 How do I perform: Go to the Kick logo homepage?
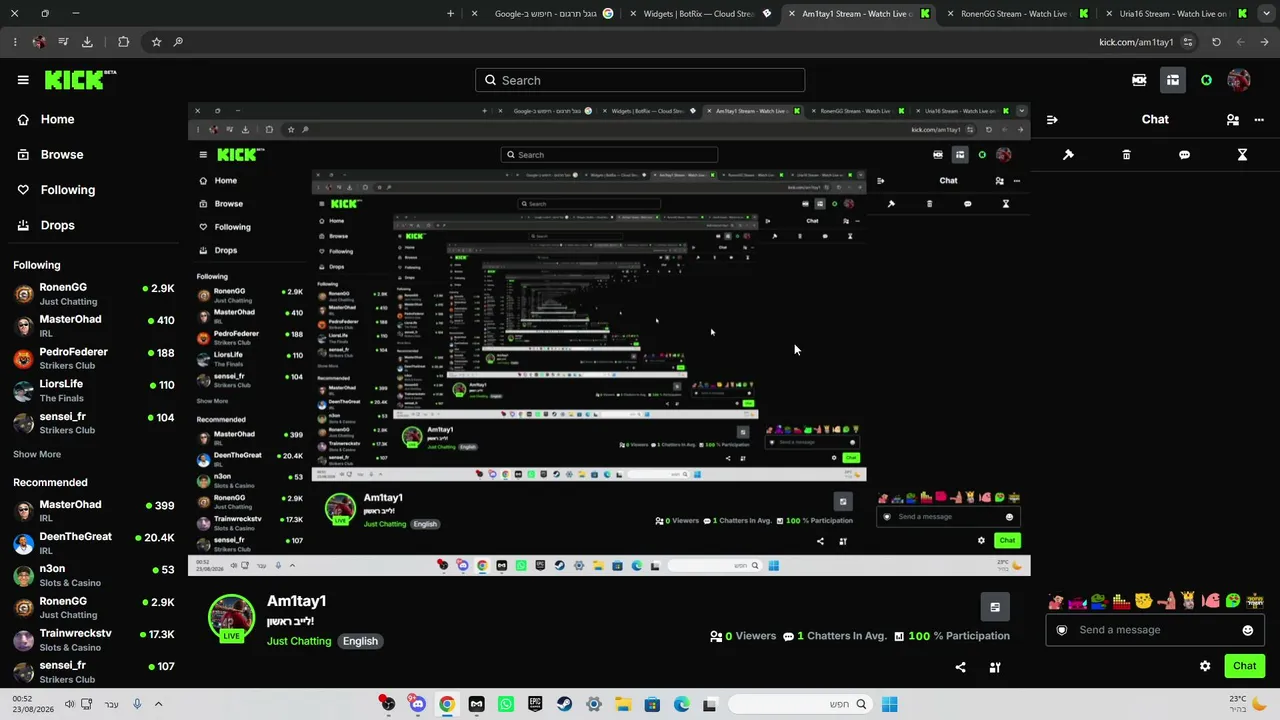click(80, 80)
